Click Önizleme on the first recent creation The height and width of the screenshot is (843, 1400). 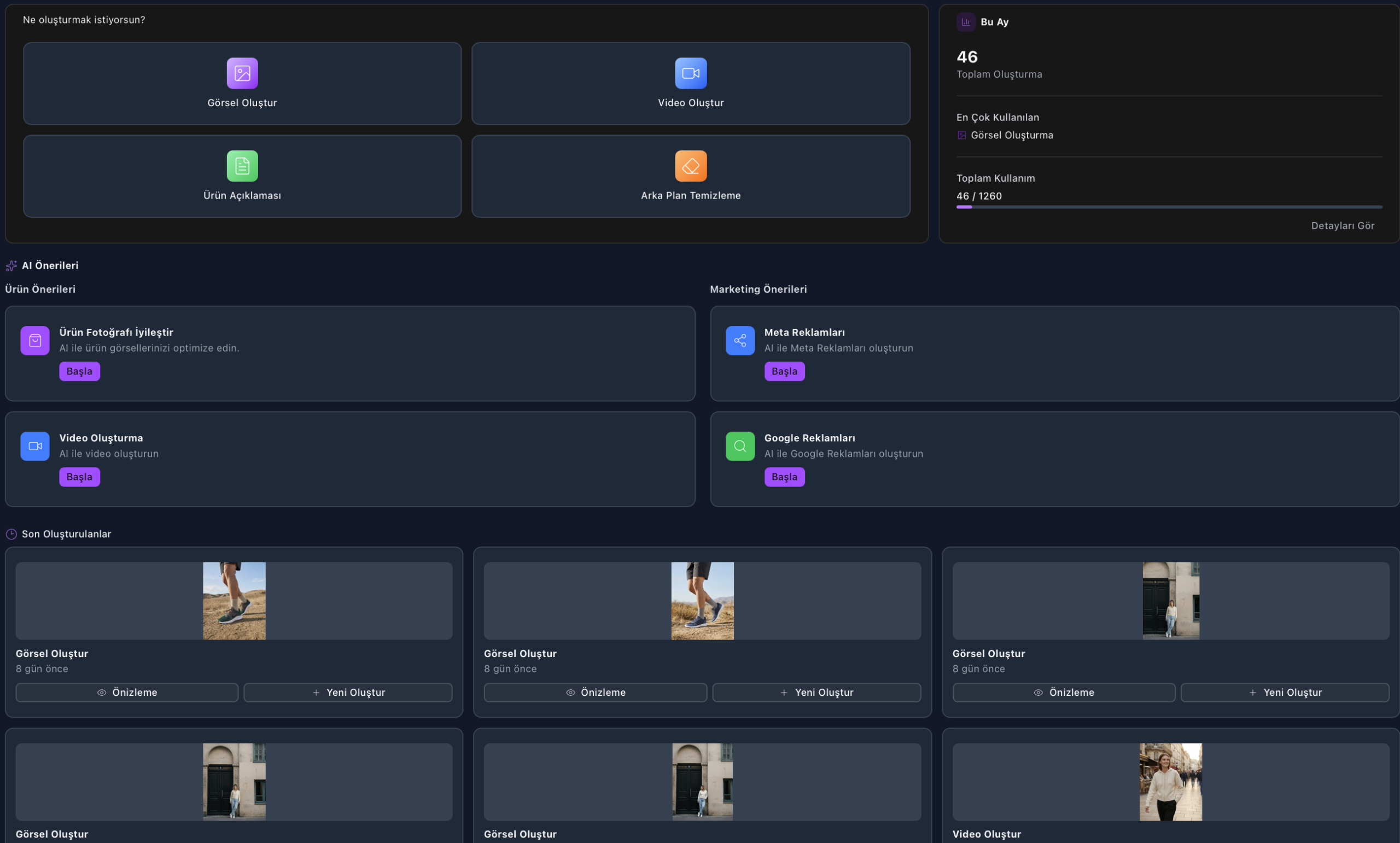click(x=127, y=692)
